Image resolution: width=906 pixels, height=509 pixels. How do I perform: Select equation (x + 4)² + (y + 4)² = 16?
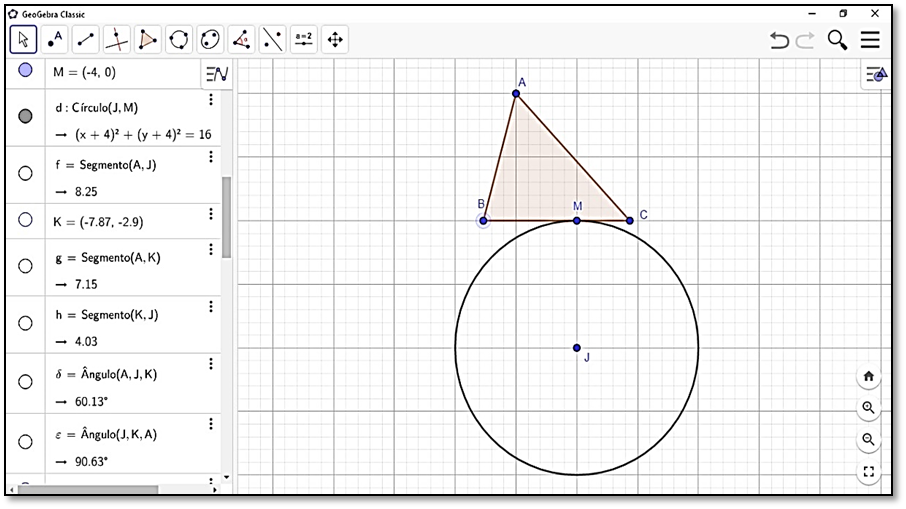(x=143, y=135)
